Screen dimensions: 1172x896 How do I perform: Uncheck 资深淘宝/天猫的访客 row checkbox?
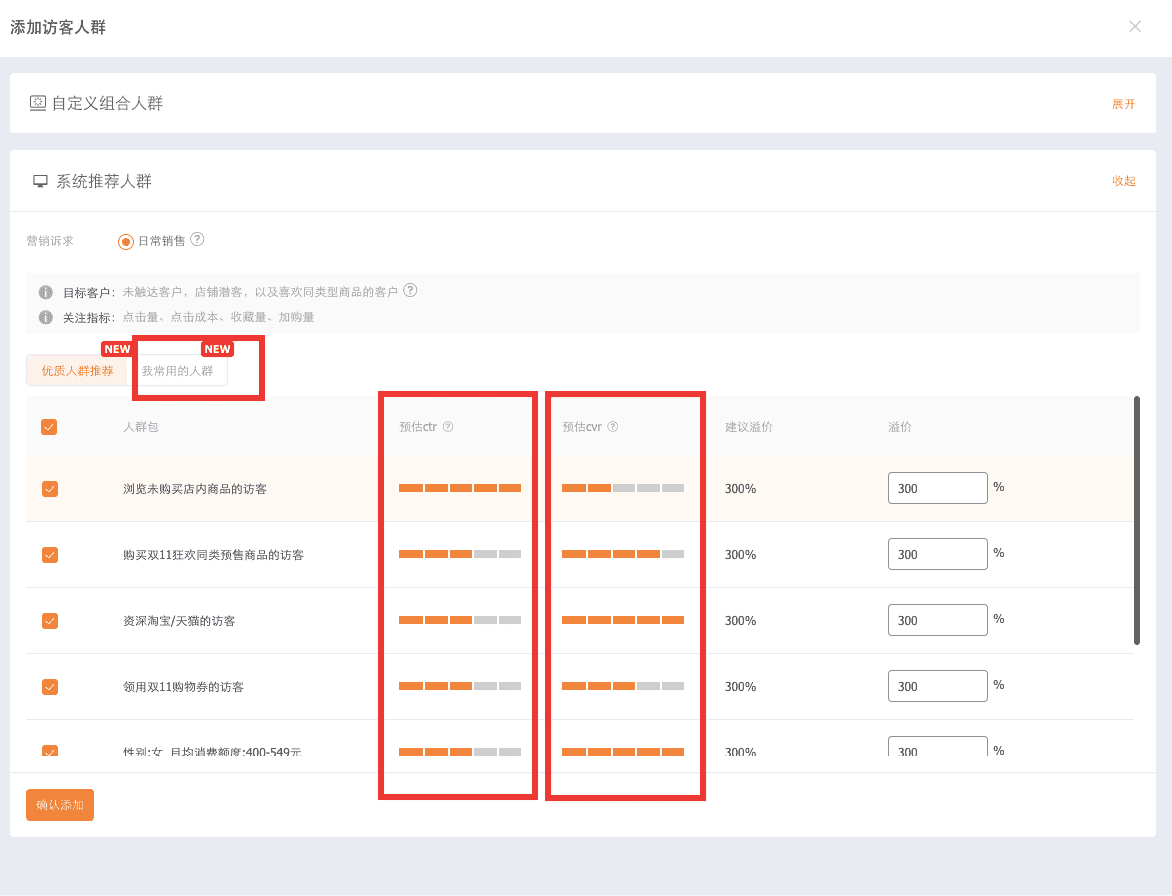[50, 621]
